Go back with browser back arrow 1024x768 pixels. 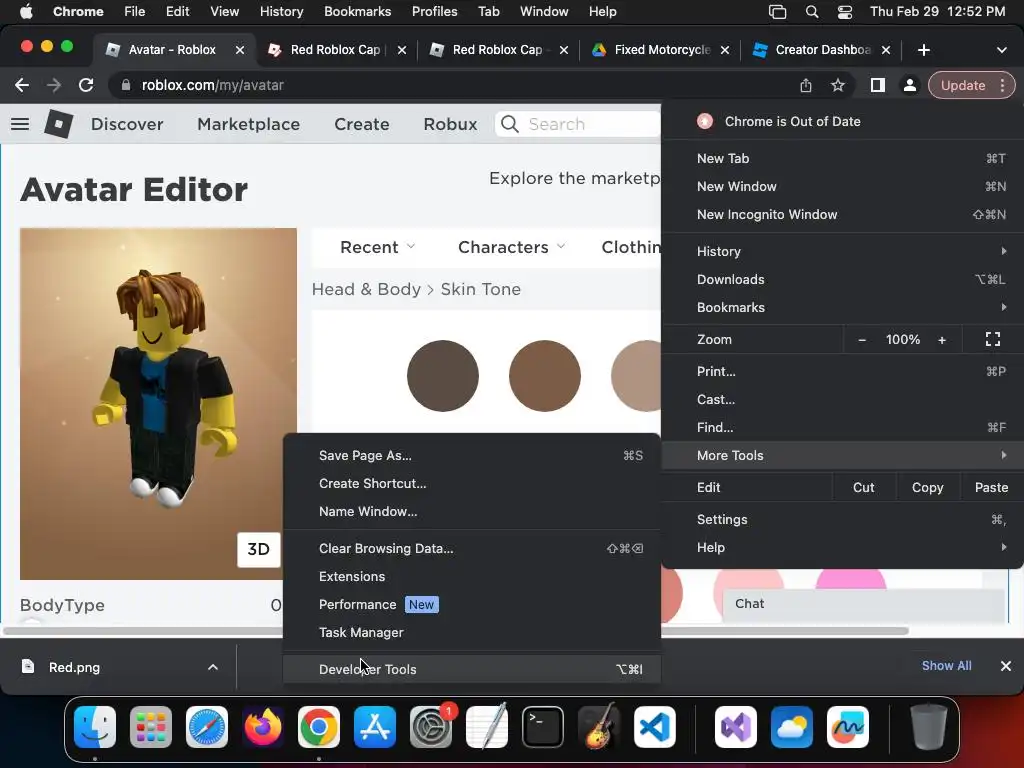point(22,85)
